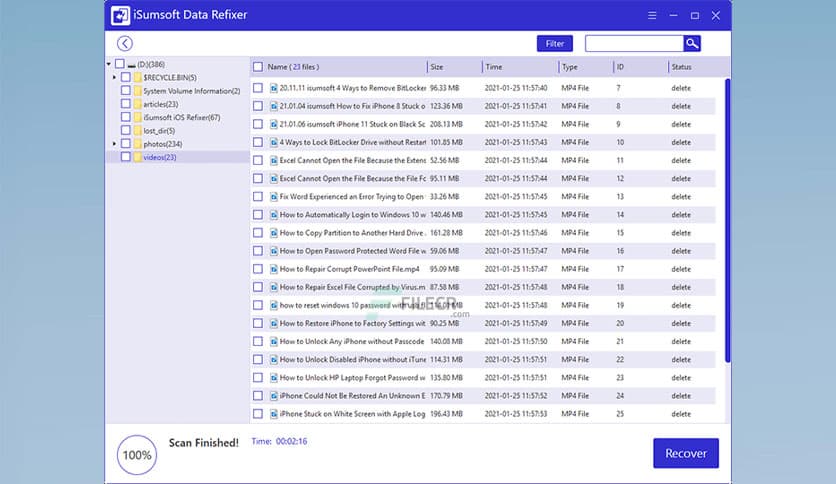
Task: Click the articles(23) folder icon
Action: [x=138, y=104]
